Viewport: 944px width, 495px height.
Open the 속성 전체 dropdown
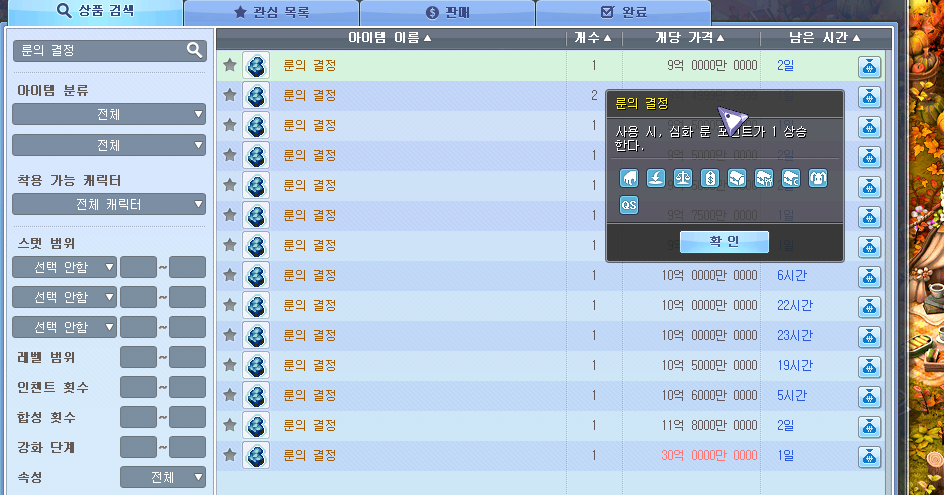point(163,477)
